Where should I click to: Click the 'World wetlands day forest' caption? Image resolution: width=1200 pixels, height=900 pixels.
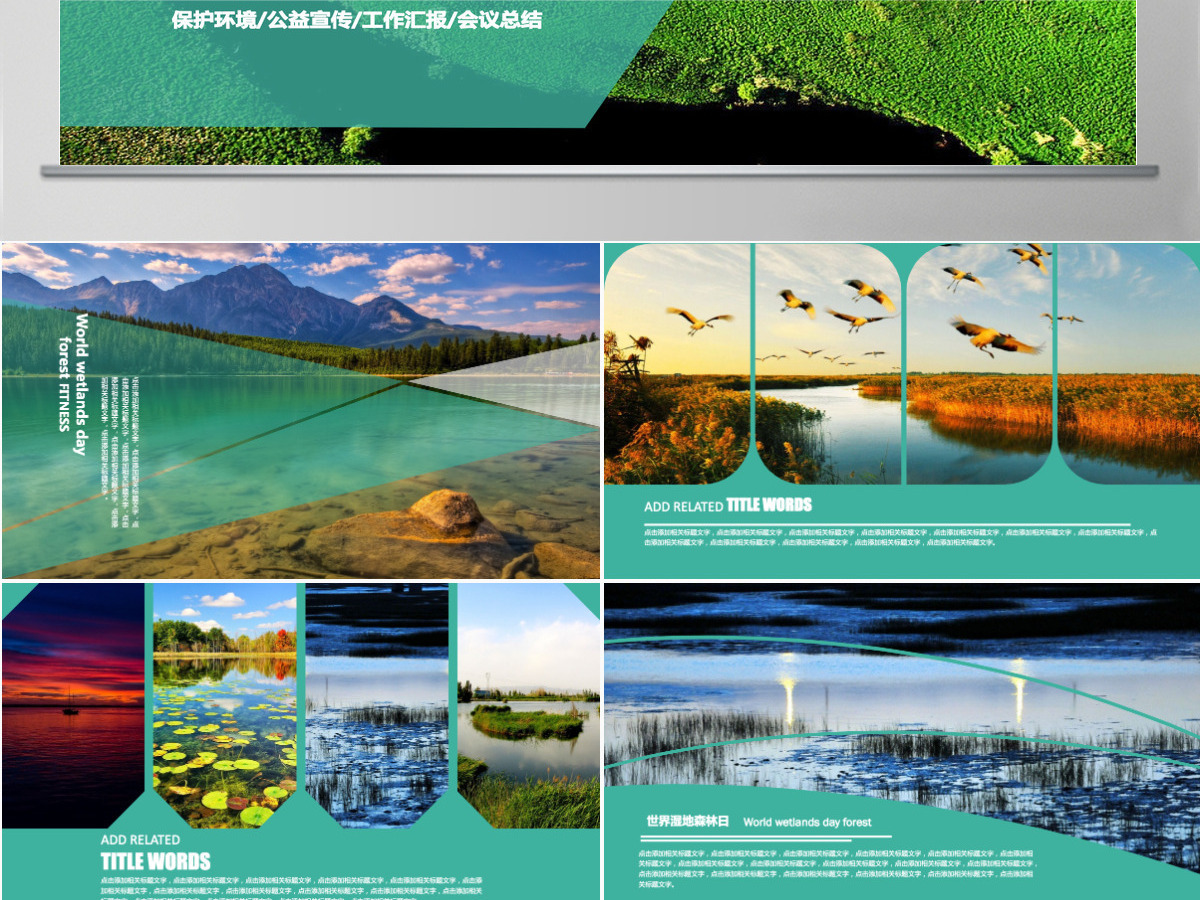tap(807, 822)
